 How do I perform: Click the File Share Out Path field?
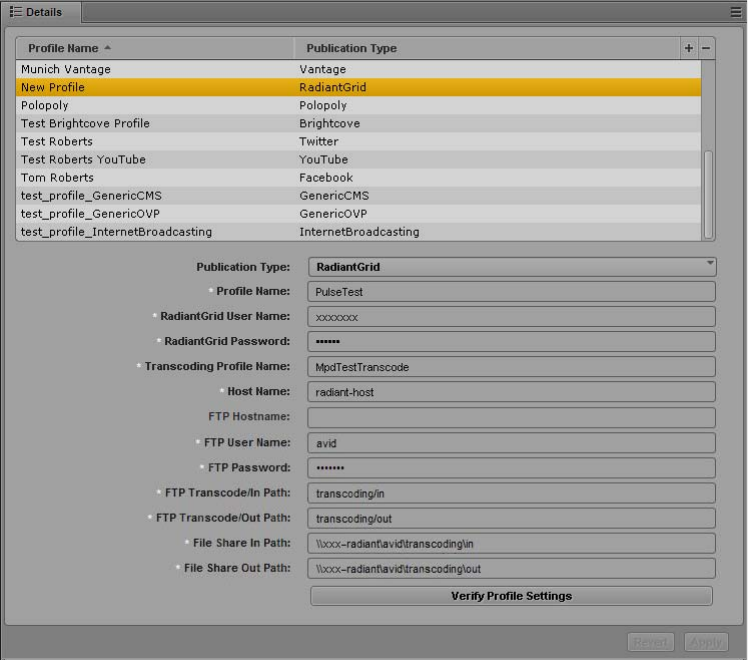pos(511,568)
